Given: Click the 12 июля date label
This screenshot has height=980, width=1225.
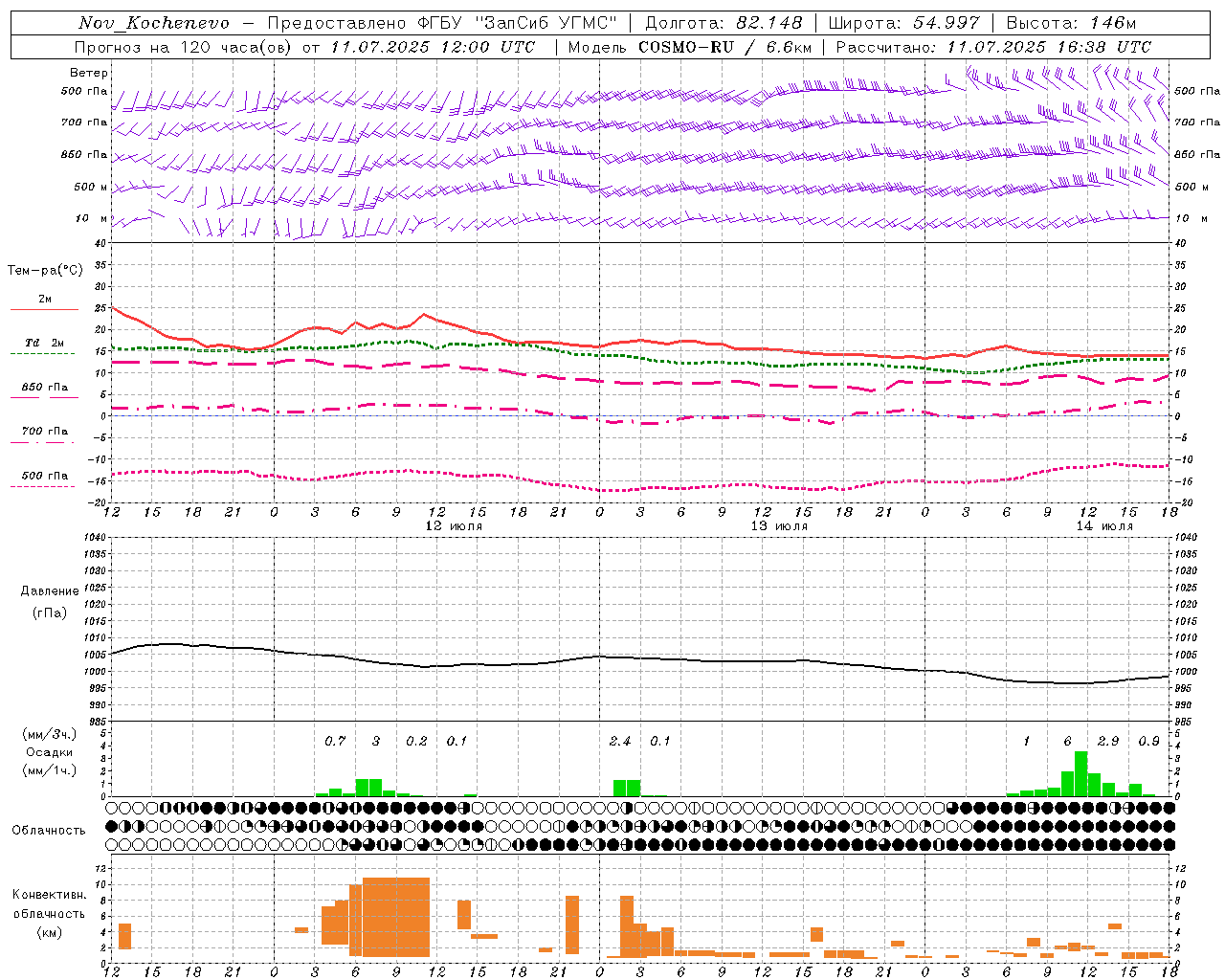Looking at the screenshot, I should coord(454,526).
